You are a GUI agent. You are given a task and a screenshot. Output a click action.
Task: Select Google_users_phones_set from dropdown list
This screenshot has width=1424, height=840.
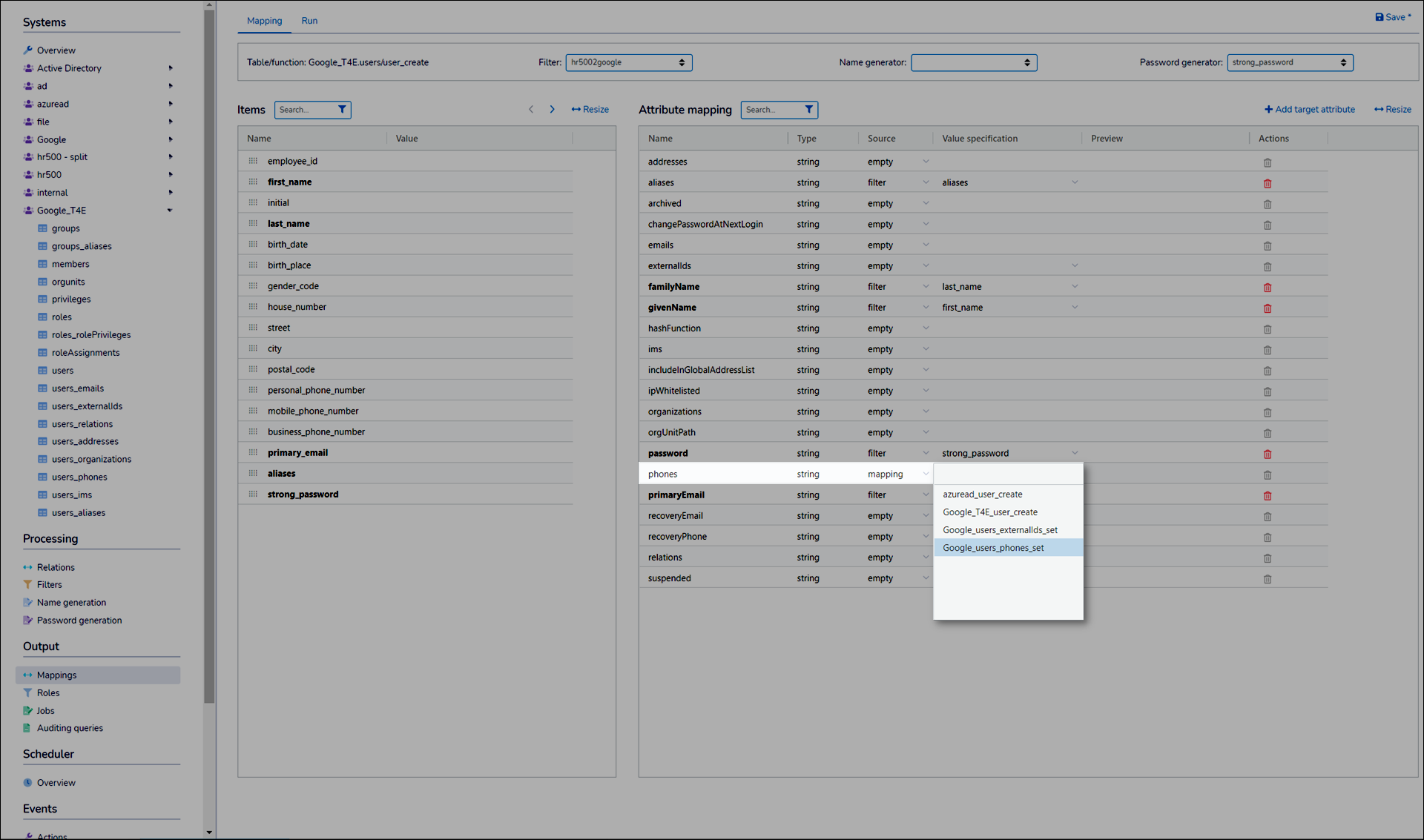[x=993, y=548]
